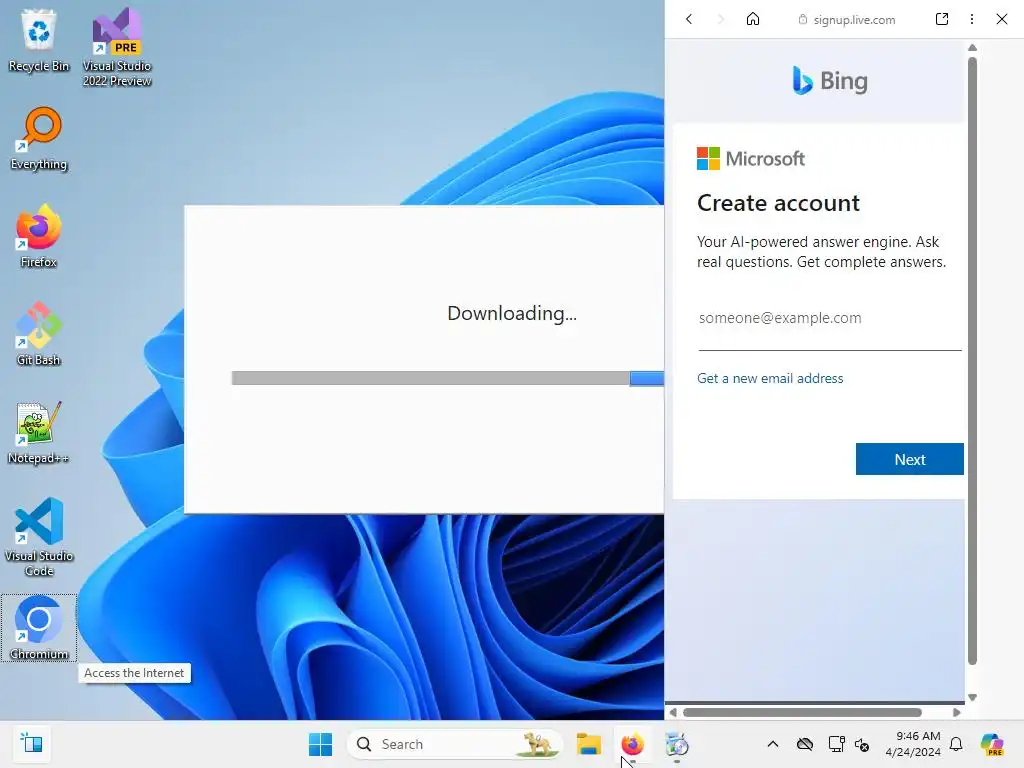Click the Downloading progress bar
Image resolution: width=1024 pixels, height=768 pixels.
447,378
